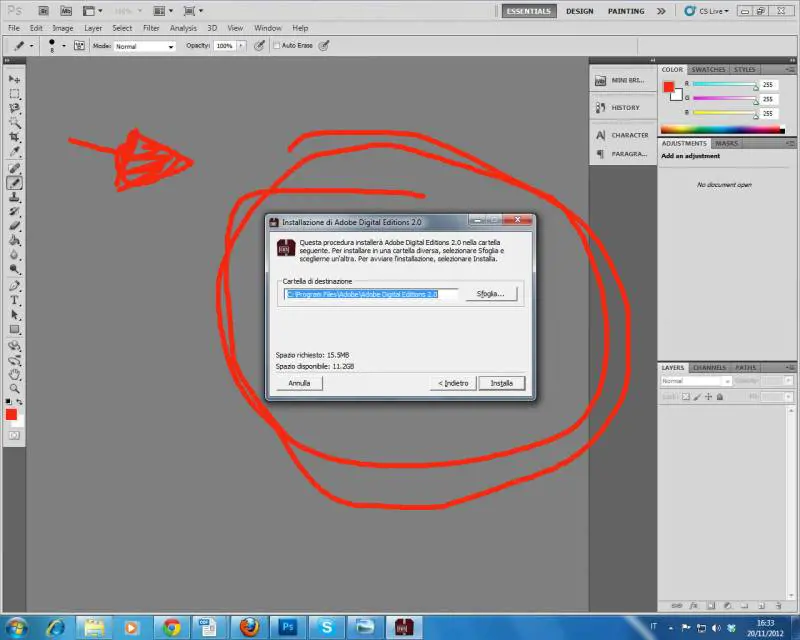Expand the CS Live dropdown
The width and height of the screenshot is (800, 640).
[x=707, y=11]
